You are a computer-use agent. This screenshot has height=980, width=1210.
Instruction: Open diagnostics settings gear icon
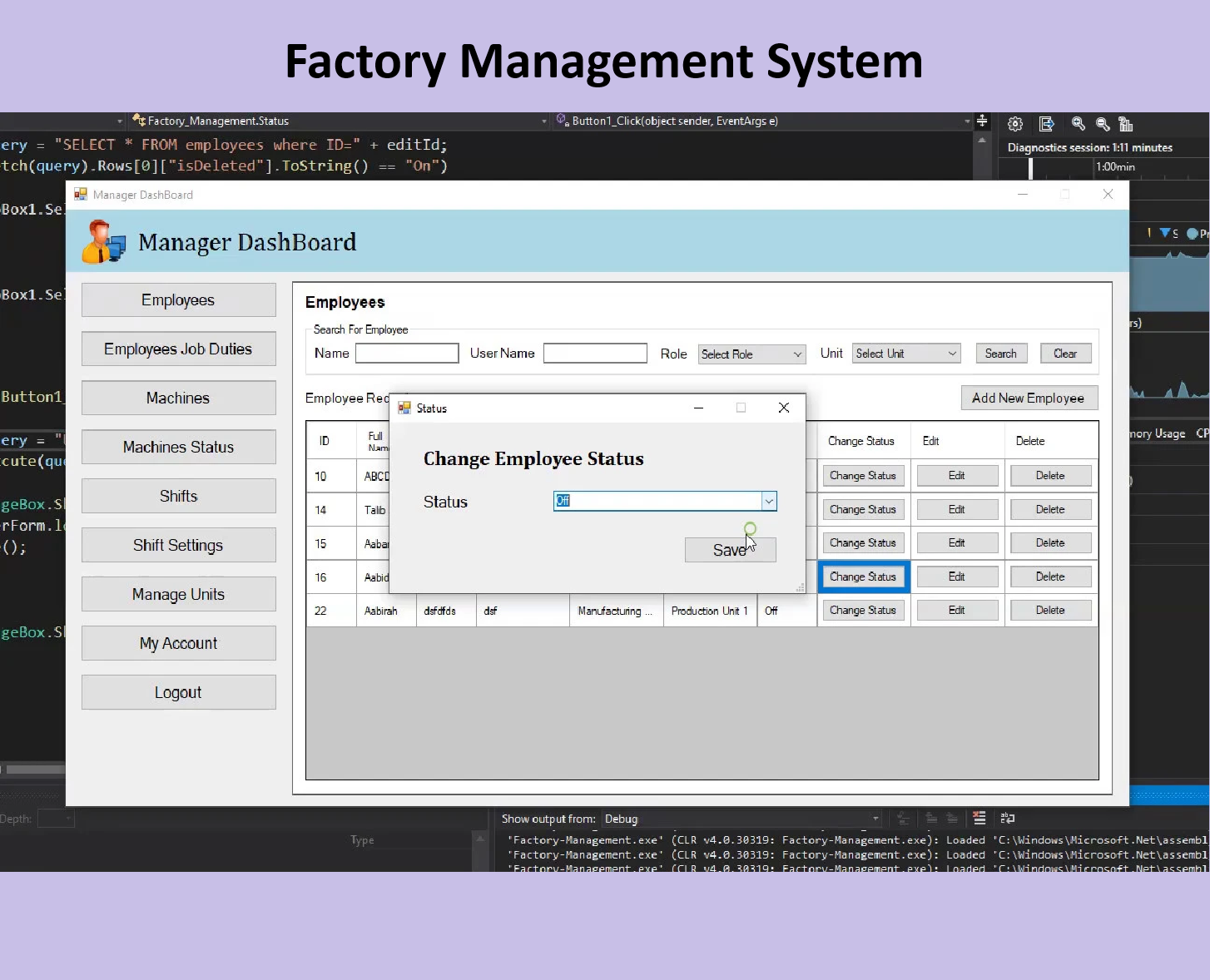[x=1015, y=124]
